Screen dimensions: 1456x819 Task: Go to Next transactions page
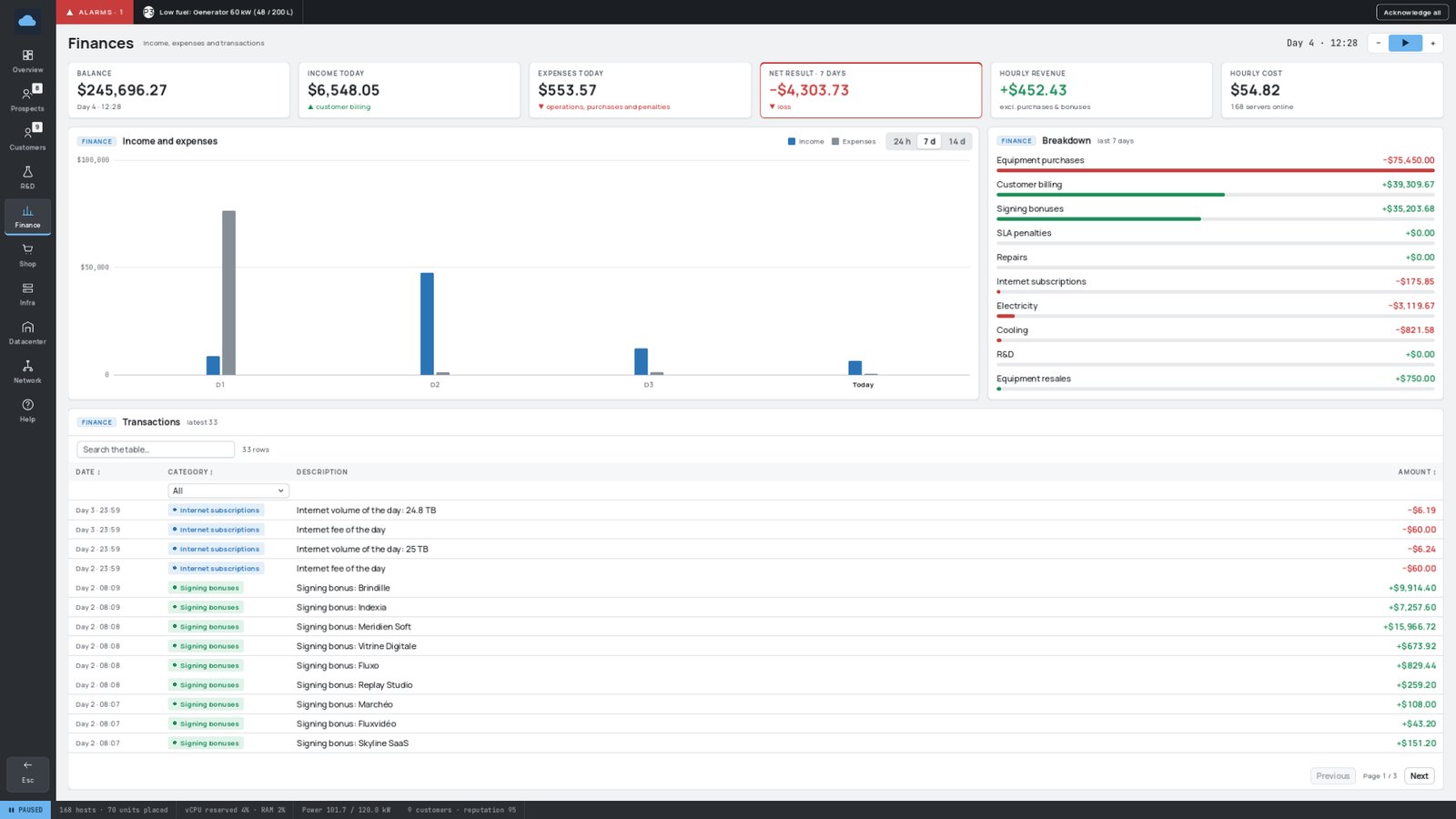[x=1420, y=776]
